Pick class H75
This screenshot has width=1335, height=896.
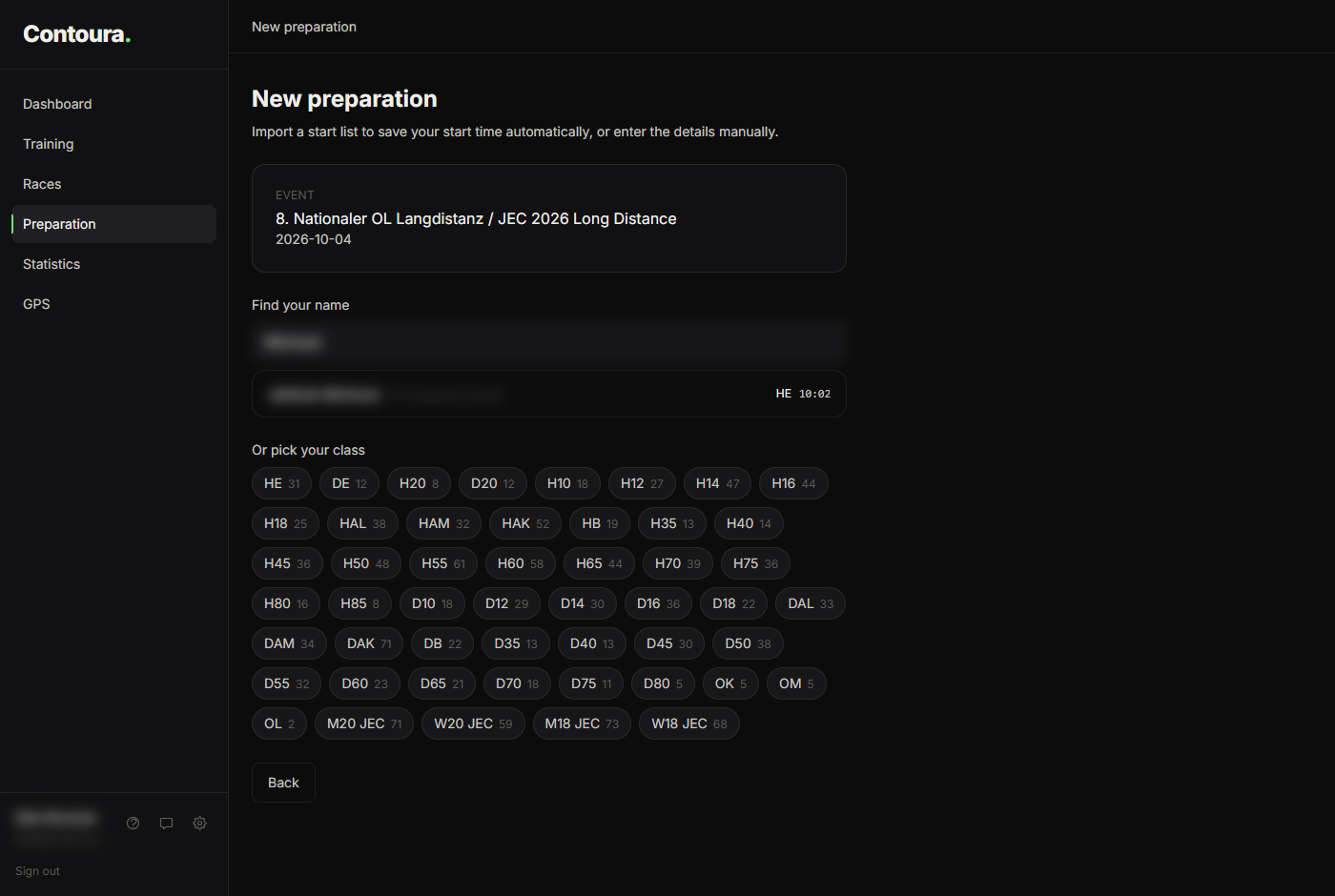click(x=755, y=563)
